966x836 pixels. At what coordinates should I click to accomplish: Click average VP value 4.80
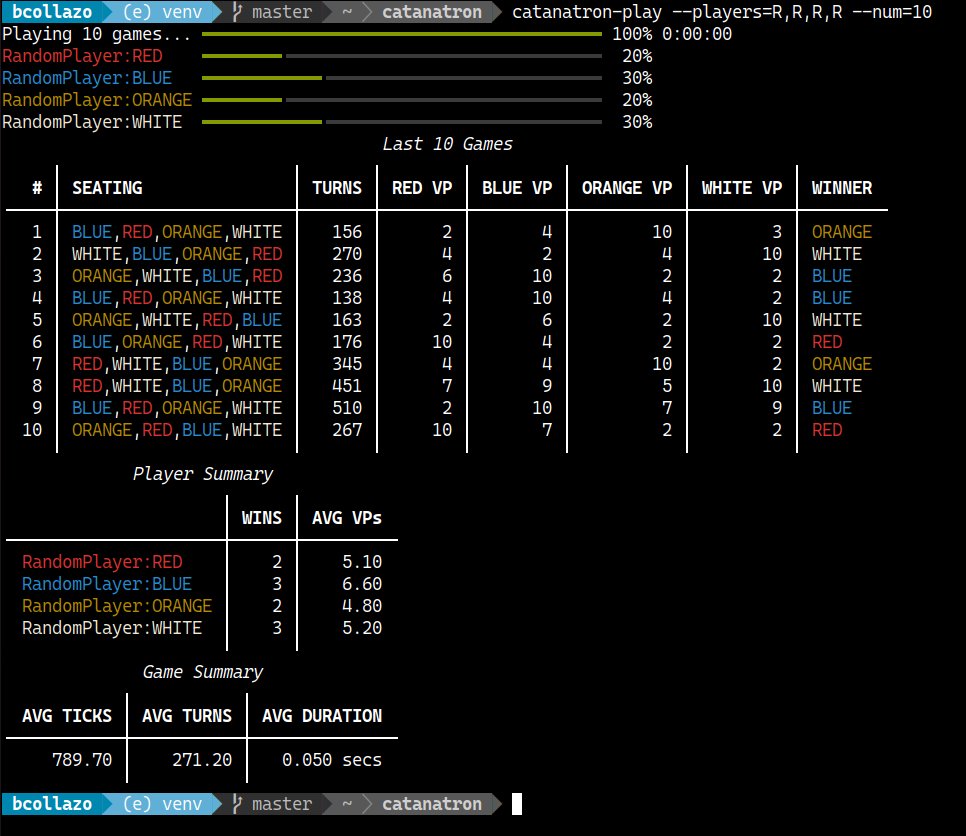362,606
